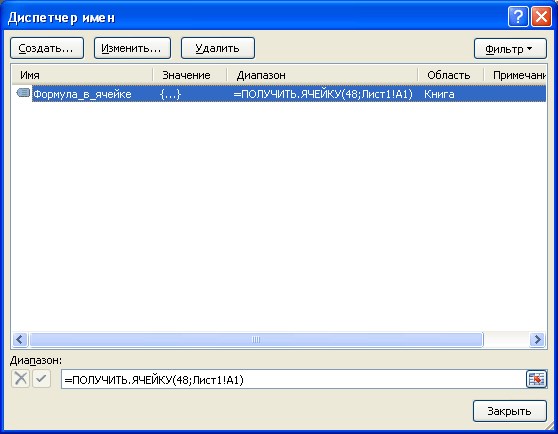Image resolution: width=558 pixels, height=434 pixels.
Task: Sort by the Значение column header
Action: click(190, 75)
